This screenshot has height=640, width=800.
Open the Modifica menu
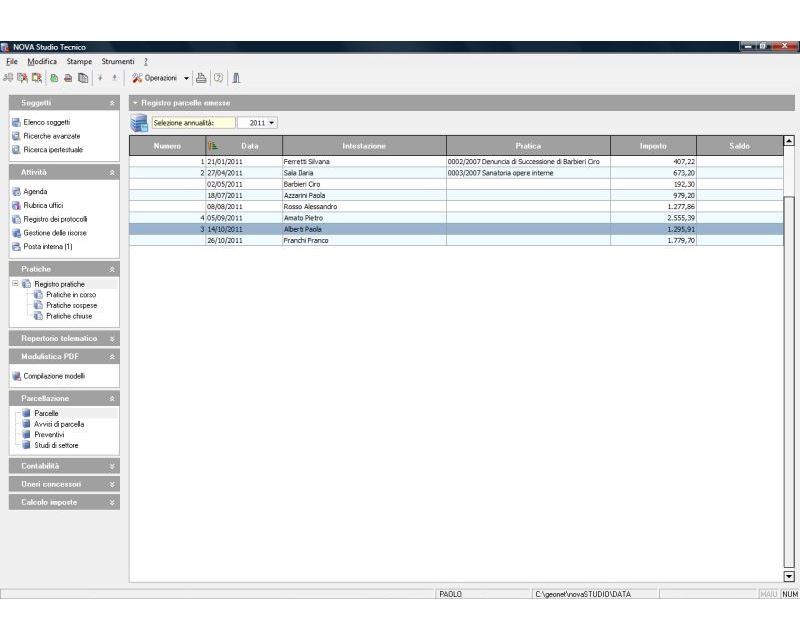pos(42,61)
